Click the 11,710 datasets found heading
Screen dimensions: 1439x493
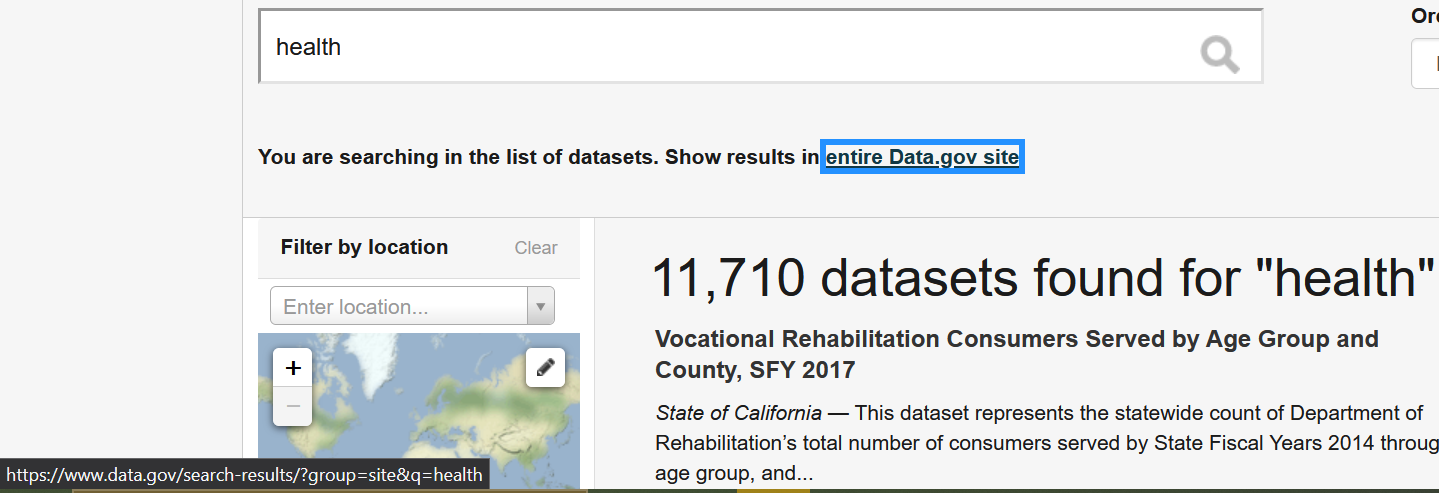(1043, 277)
